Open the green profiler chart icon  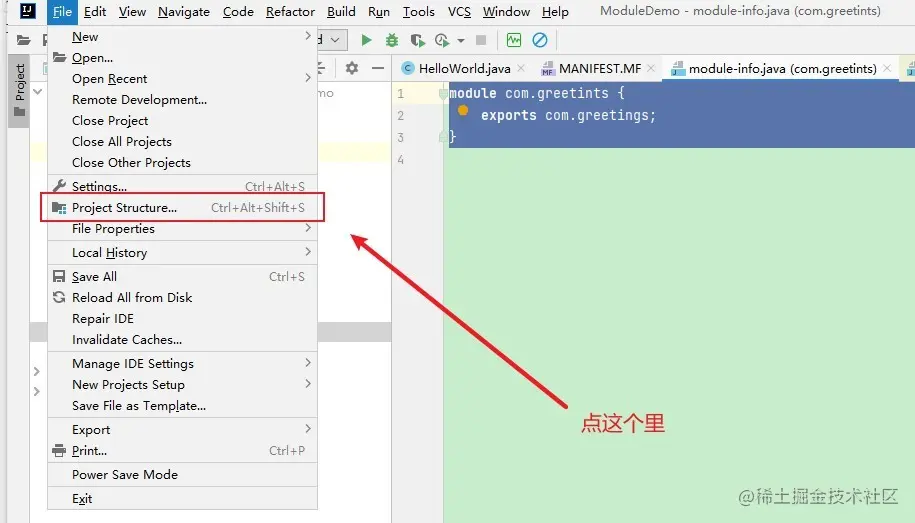coord(514,40)
